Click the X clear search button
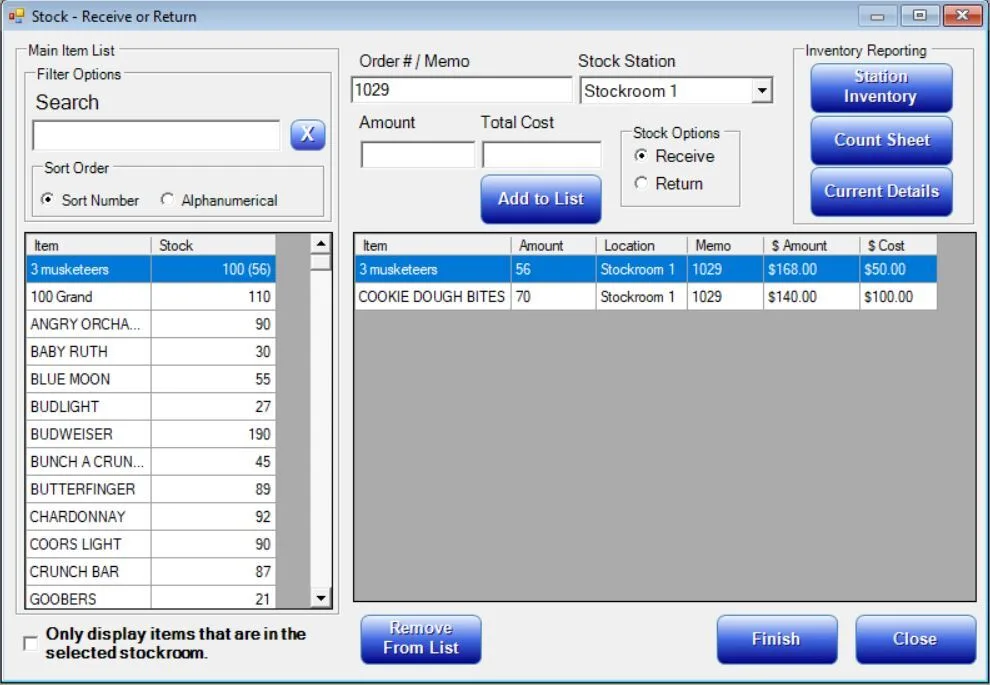This screenshot has height=685, width=990. click(x=307, y=134)
